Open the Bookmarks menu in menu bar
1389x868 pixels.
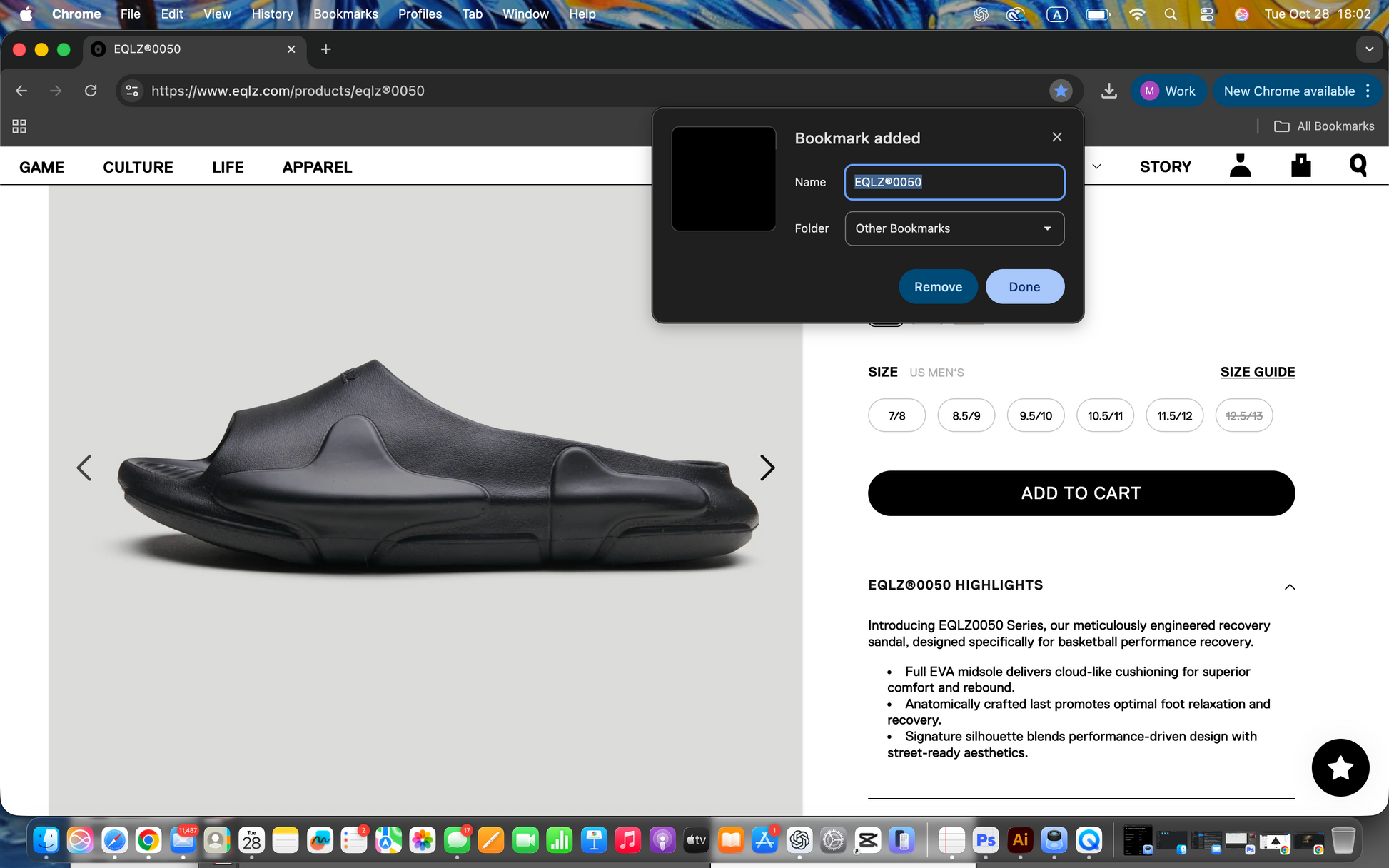click(x=345, y=14)
